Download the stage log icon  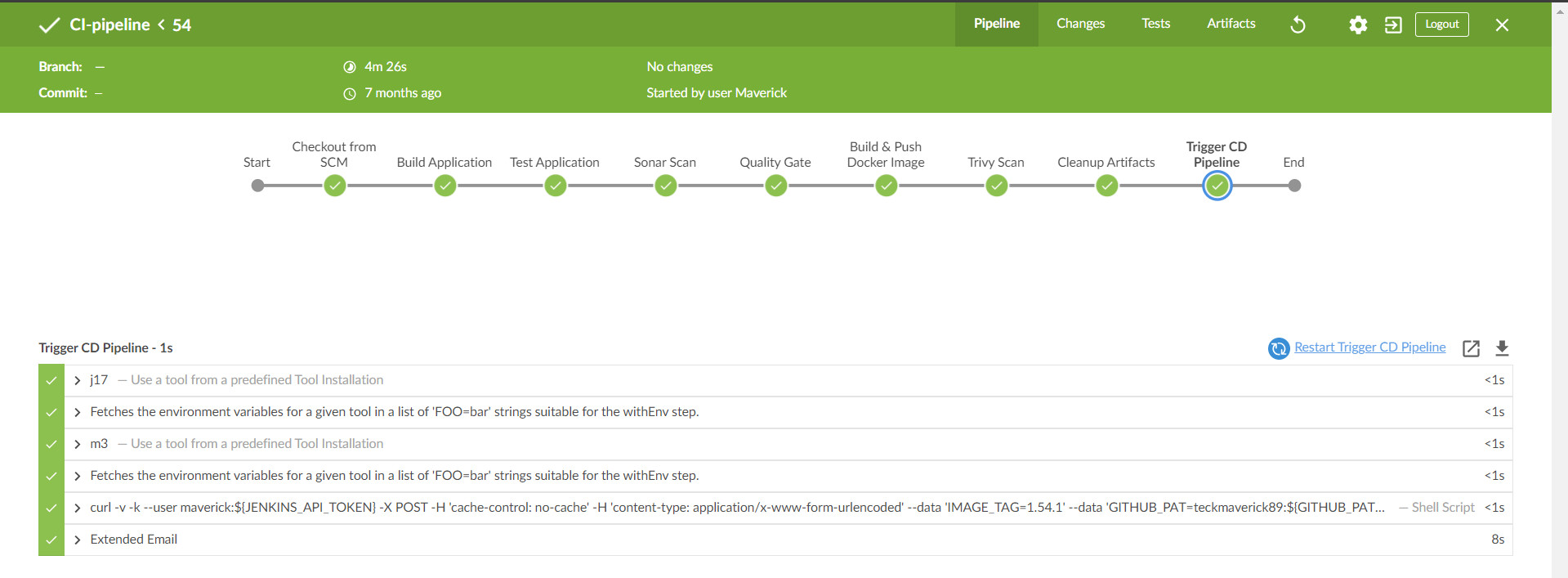1502,348
